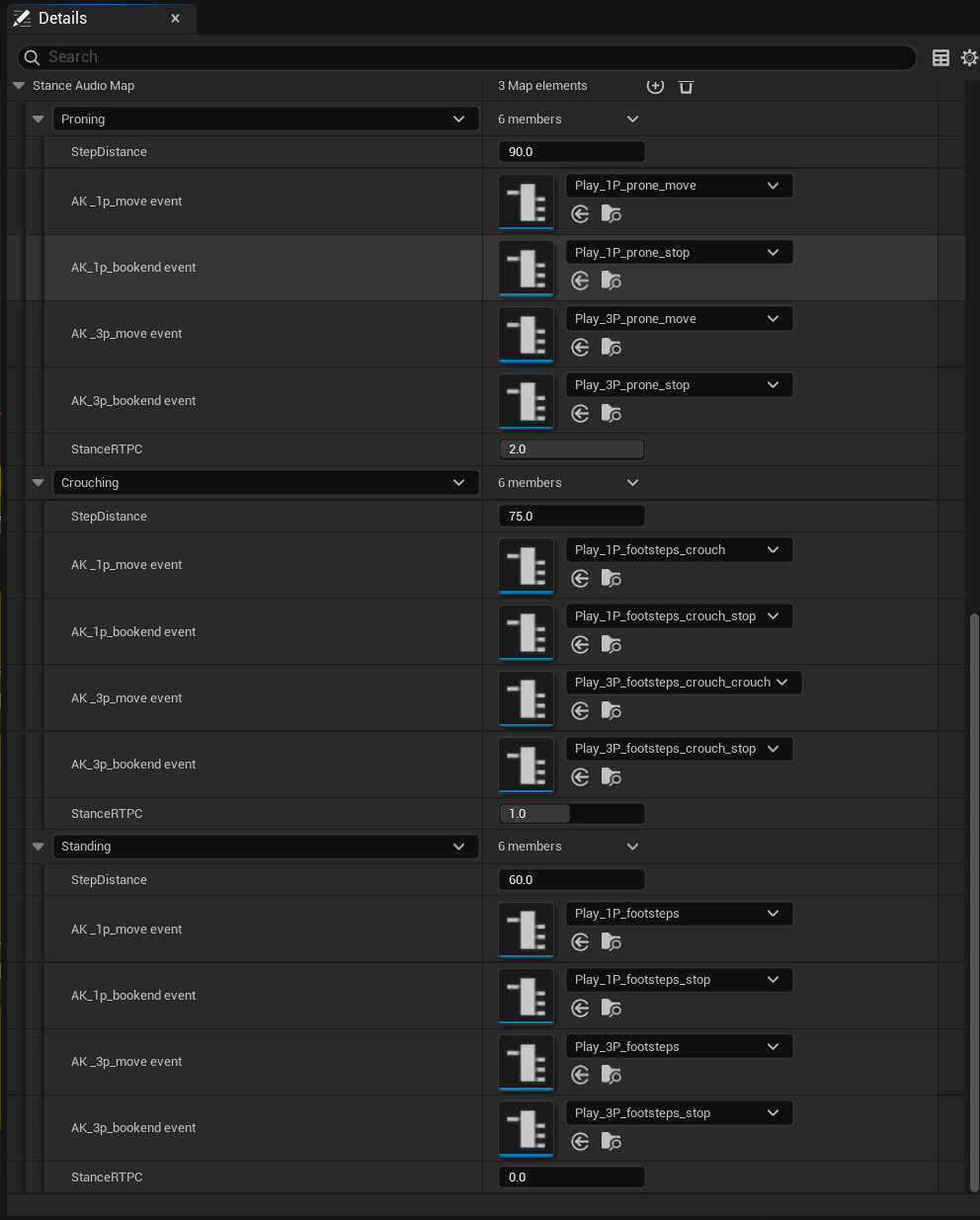The image size is (980, 1220).
Task: Browse to Play_3P_footsteps in Content Browser
Action: point(612,1075)
